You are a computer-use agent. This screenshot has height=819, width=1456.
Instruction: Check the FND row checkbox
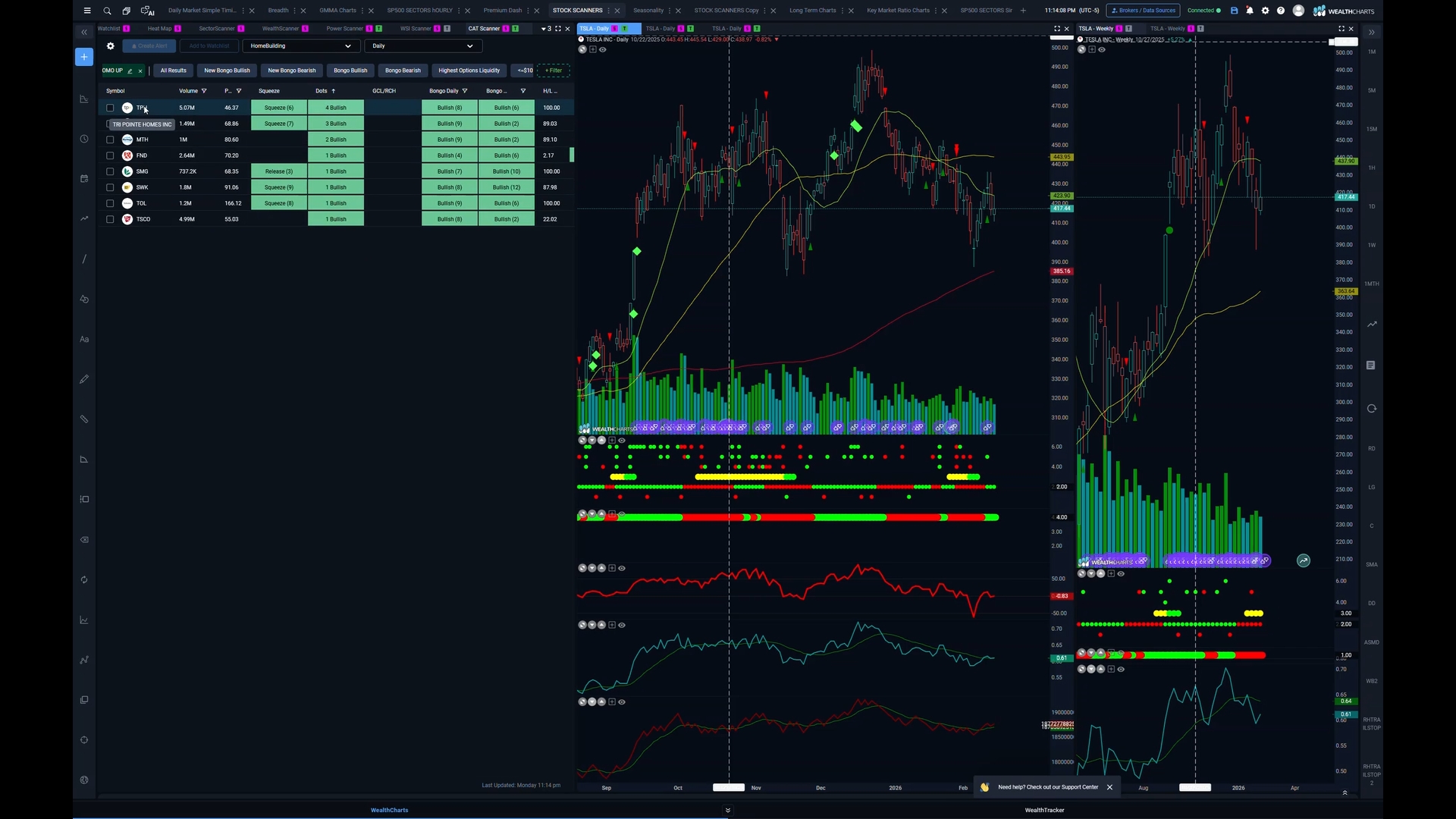point(110,155)
